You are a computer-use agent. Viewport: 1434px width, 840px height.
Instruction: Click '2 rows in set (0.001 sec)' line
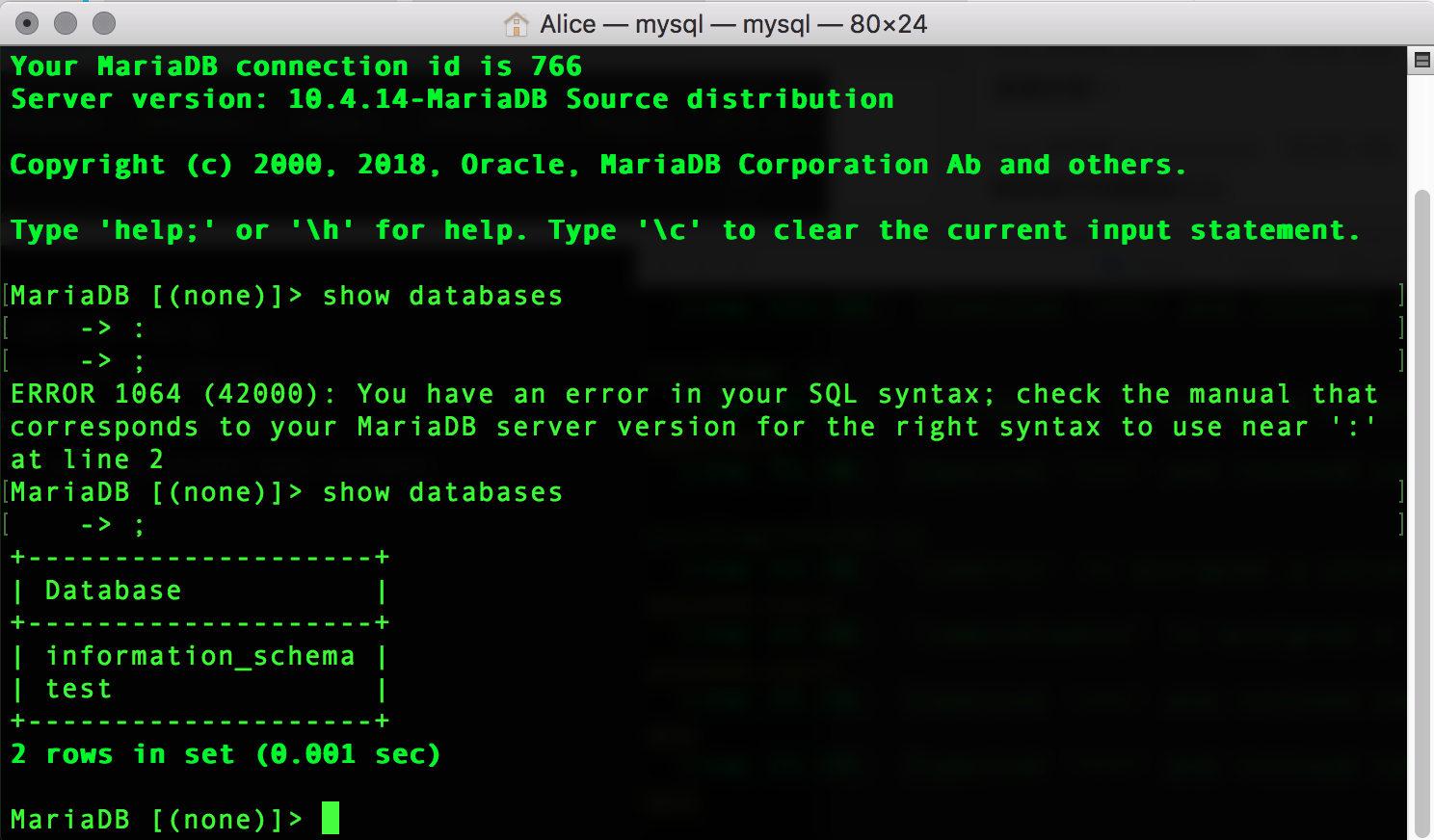(226, 754)
